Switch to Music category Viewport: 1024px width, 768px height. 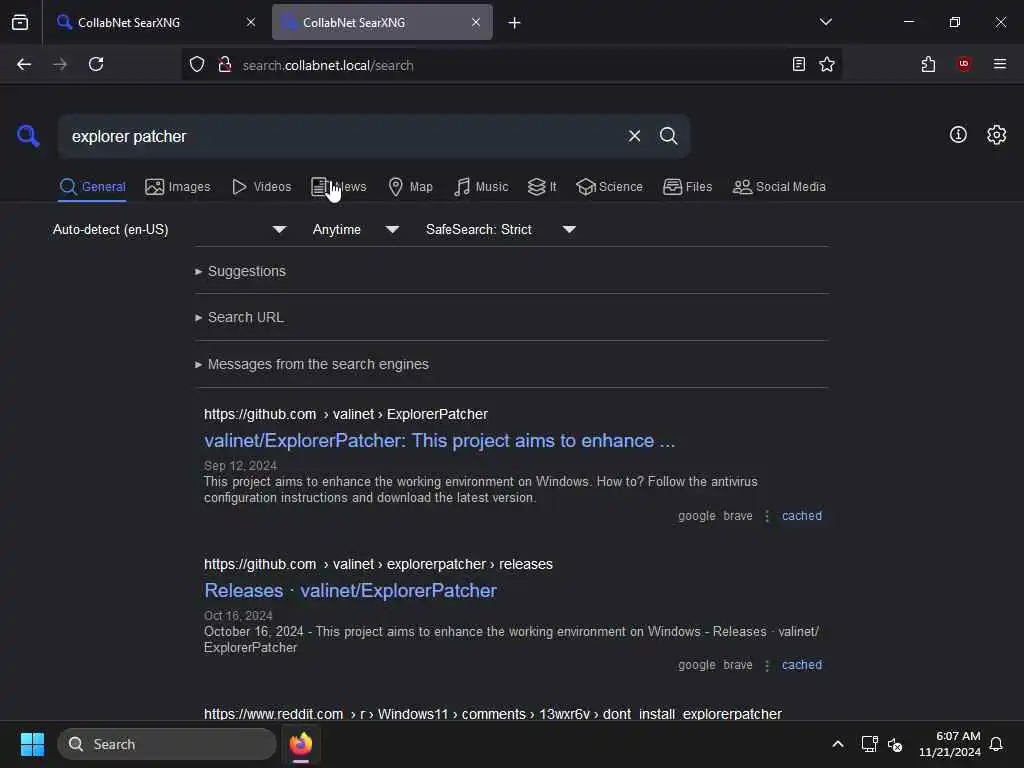481,187
